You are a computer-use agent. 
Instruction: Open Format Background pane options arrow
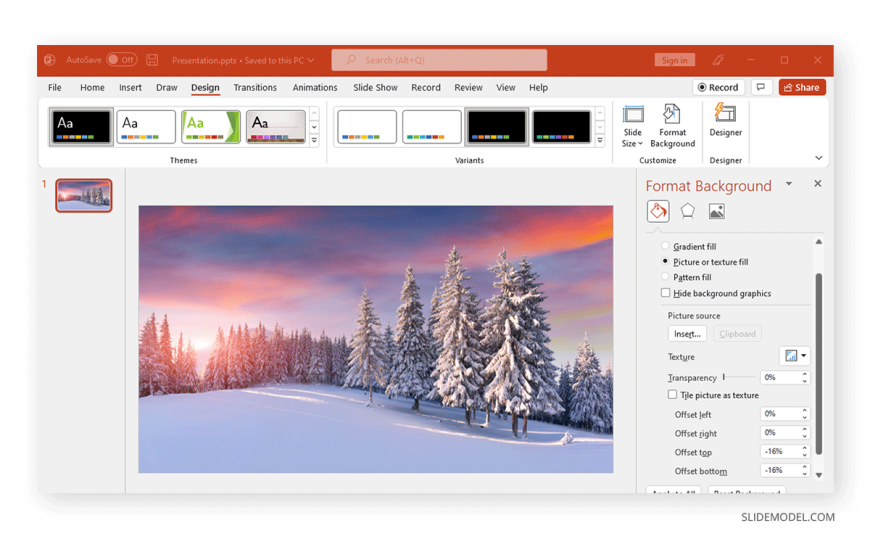click(788, 184)
